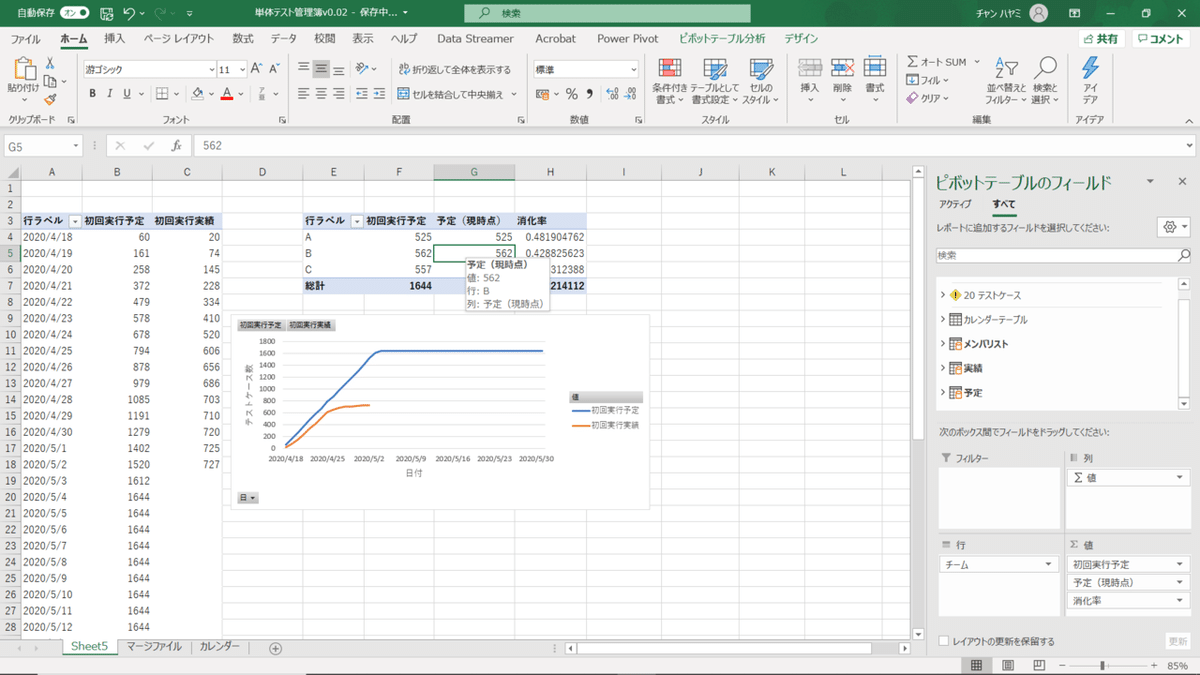Click the insert function fx icon
1200x675 pixels.
pyautogui.click(x=176, y=146)
